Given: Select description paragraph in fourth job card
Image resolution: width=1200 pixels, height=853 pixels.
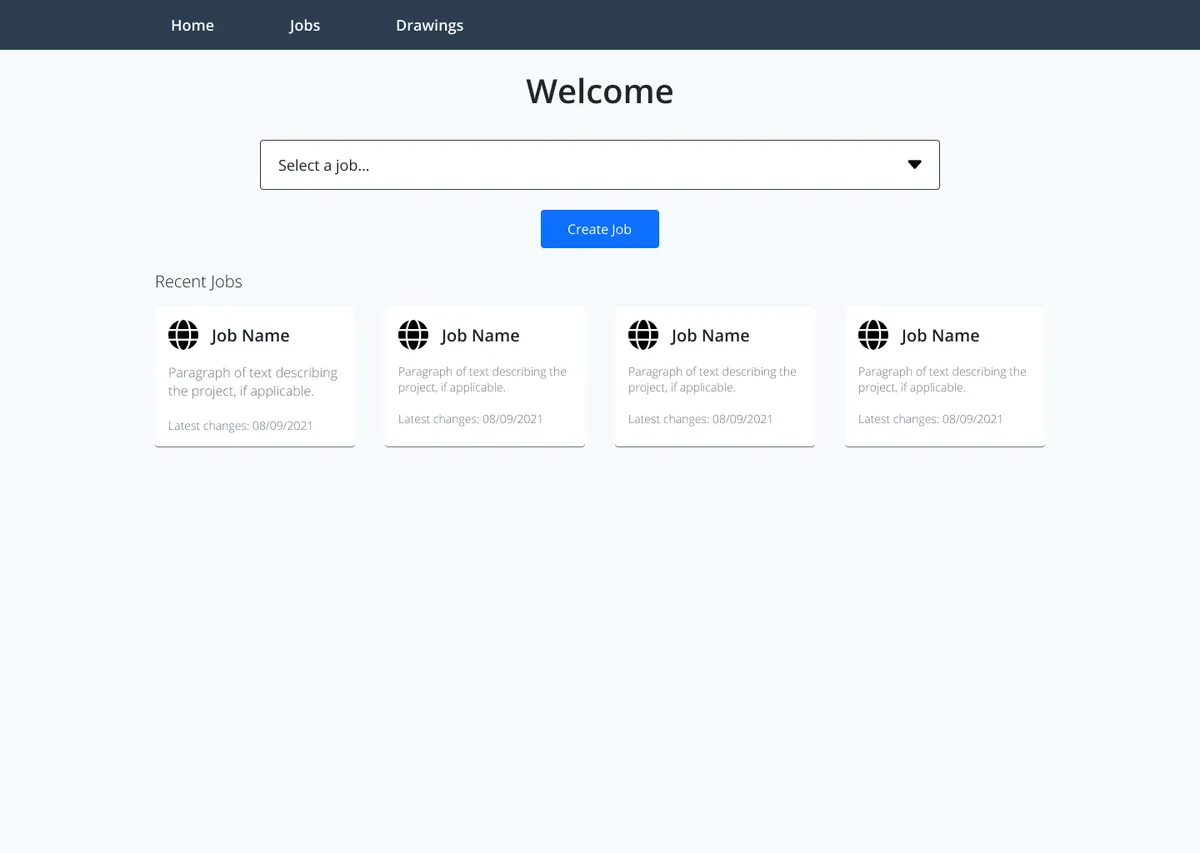Looking at the screenshot, I should [x=942, y=379].
